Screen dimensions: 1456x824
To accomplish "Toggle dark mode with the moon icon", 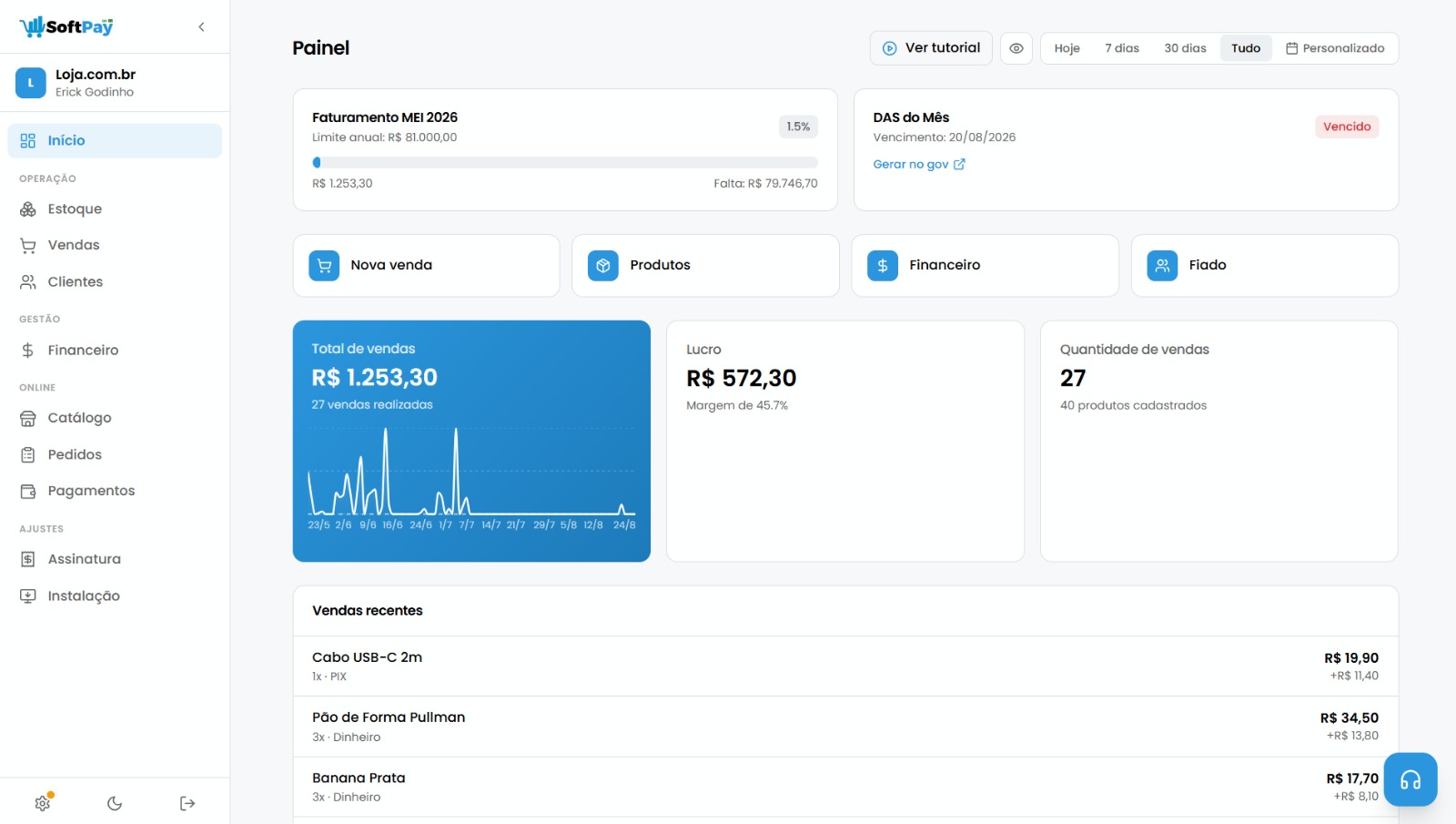I will tap(115, 803).
